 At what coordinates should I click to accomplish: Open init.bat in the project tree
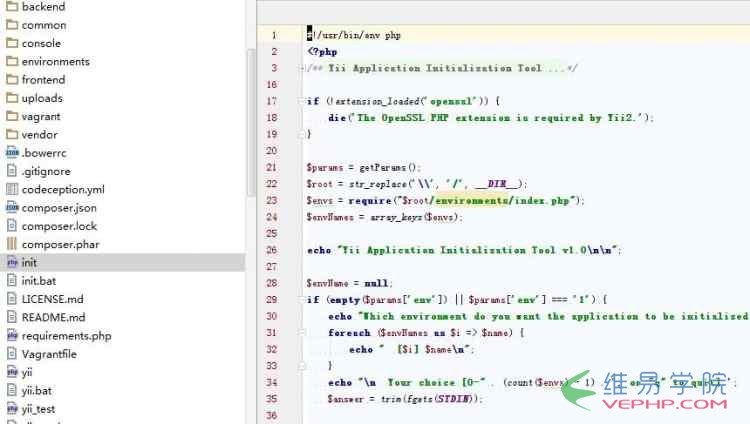point(39,280)
